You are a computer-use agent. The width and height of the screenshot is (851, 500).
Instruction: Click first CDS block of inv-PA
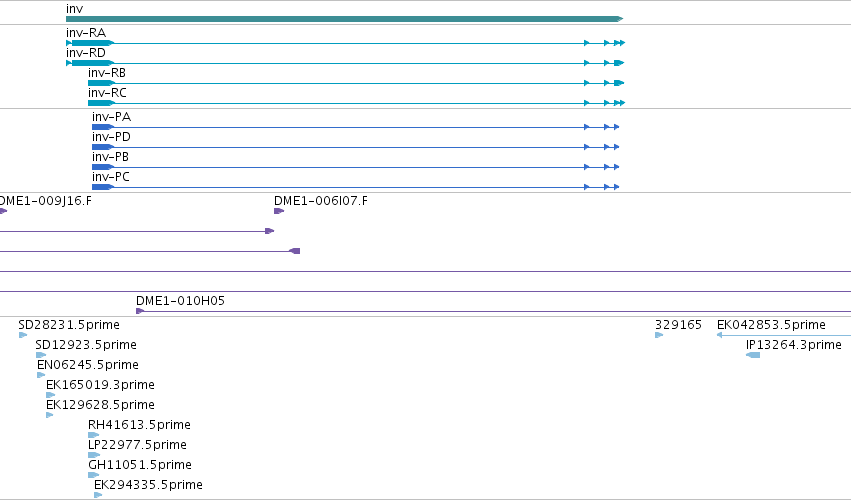pyautogui.click(x=103, y=127)
